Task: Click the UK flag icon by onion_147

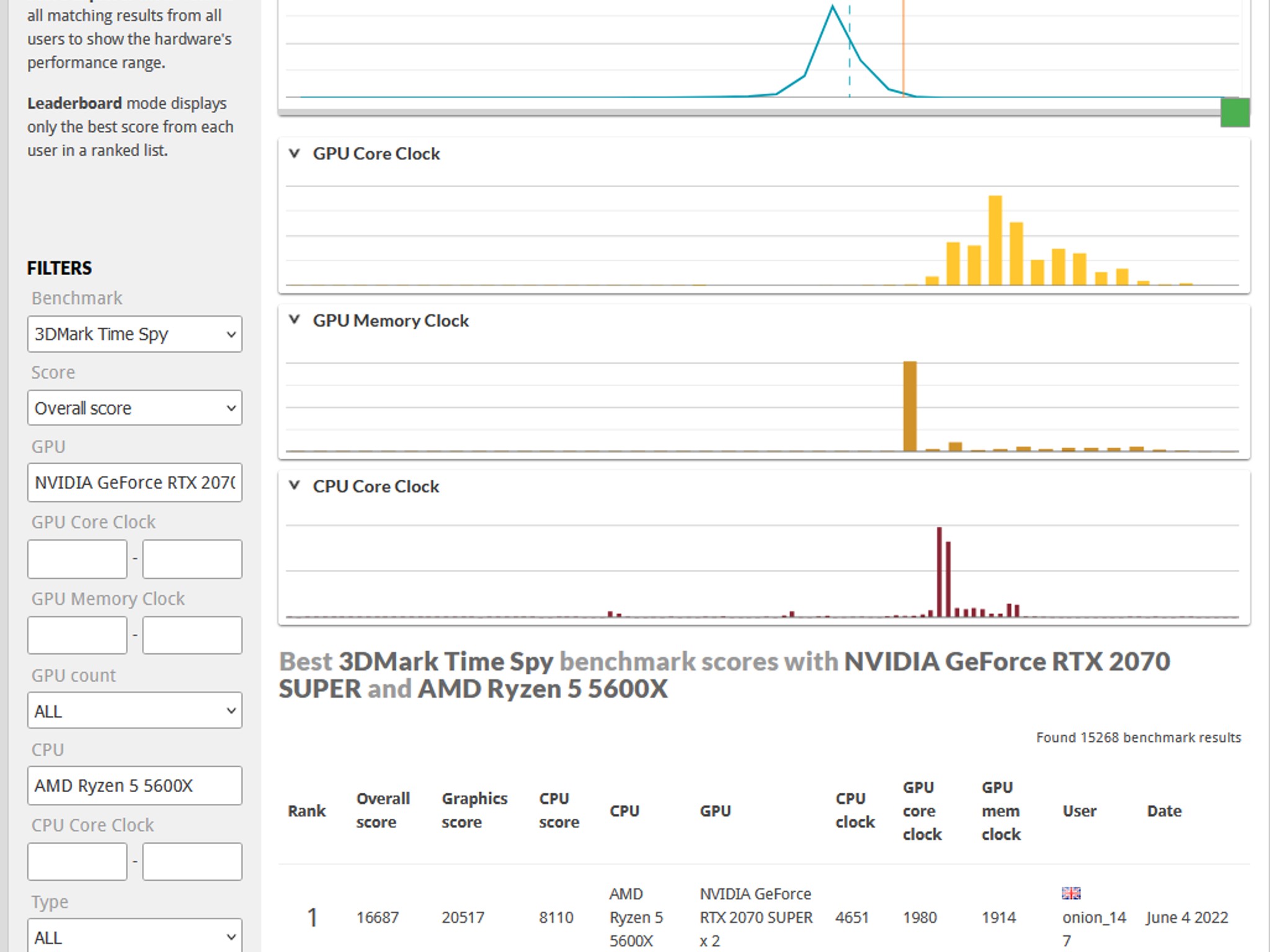Action: (x=1071, y=893)
